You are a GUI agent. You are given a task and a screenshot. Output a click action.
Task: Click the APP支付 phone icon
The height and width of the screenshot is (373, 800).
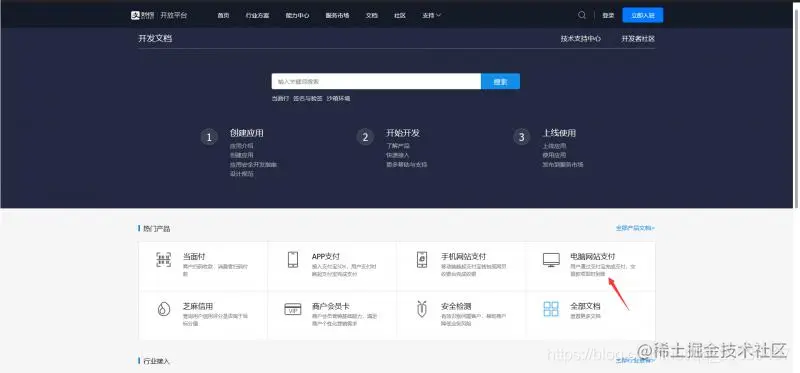293,259
